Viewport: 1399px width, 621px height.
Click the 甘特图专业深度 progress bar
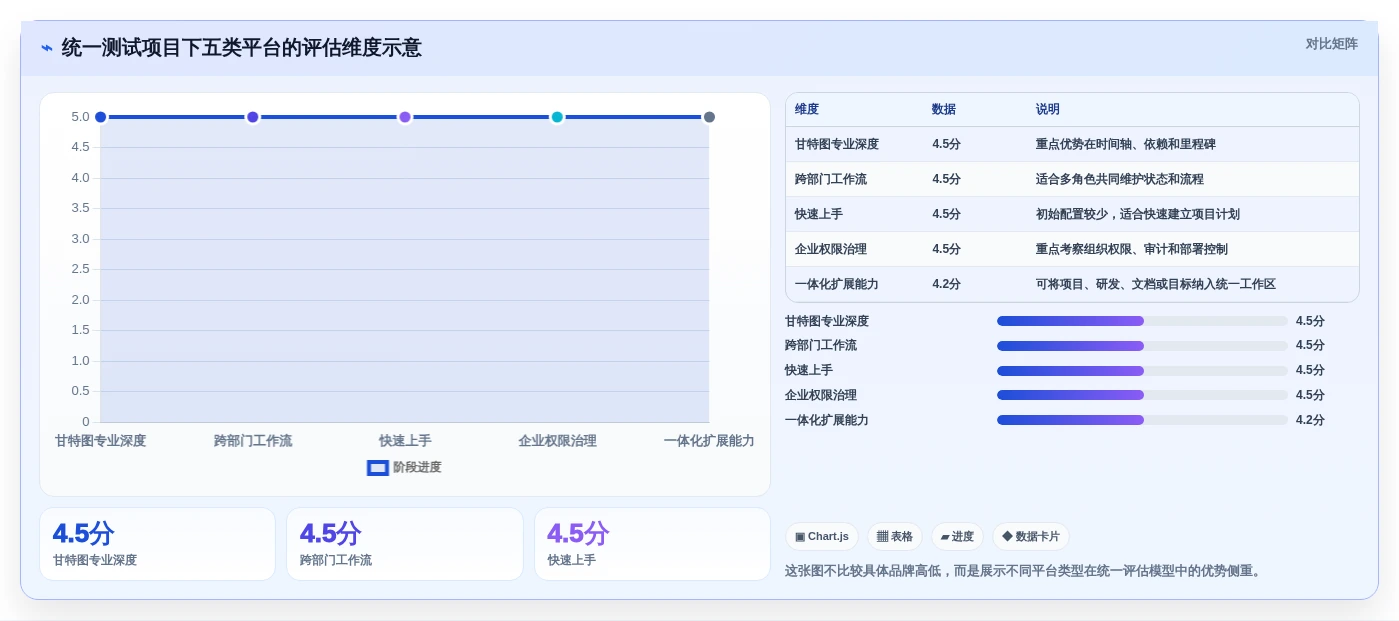pos(1142,321)
